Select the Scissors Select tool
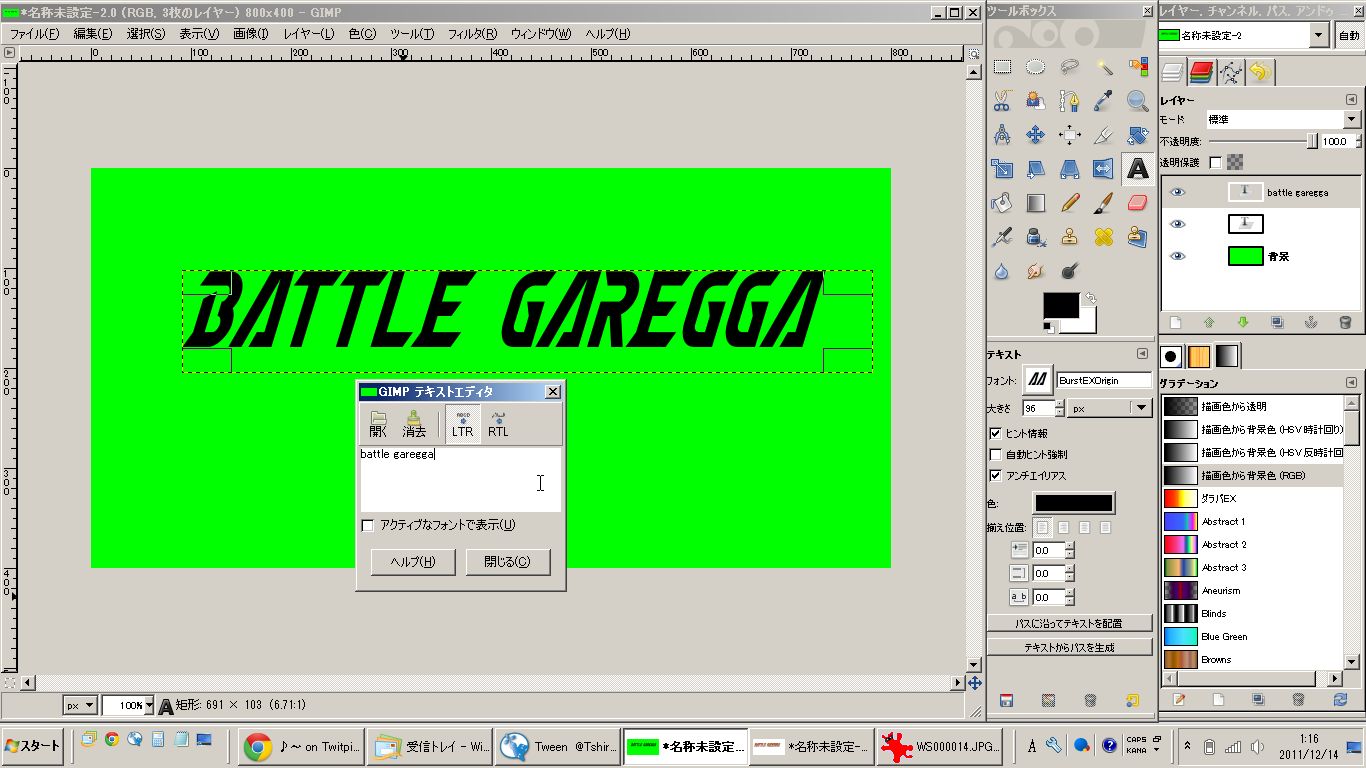This screenshot has height=768, width=1366. click(1002, 101)
